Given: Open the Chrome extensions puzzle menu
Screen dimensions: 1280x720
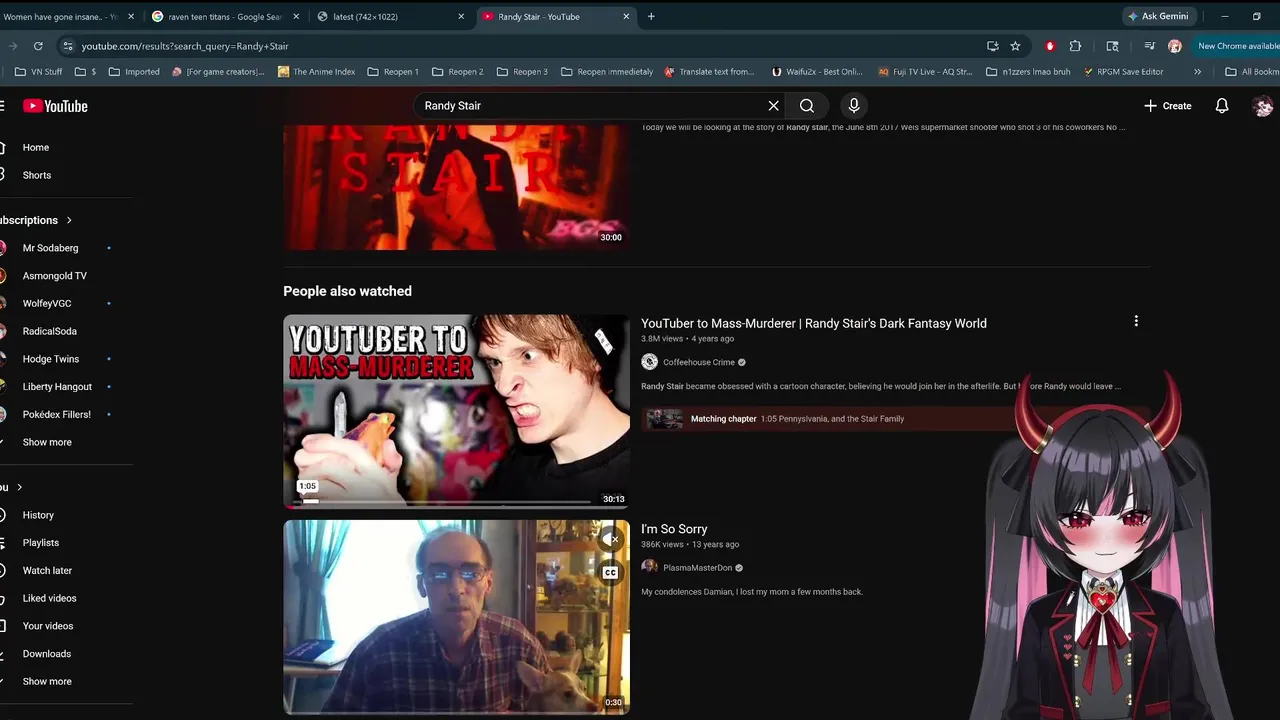Looking at the screenshot, I should coord(1075,46).
